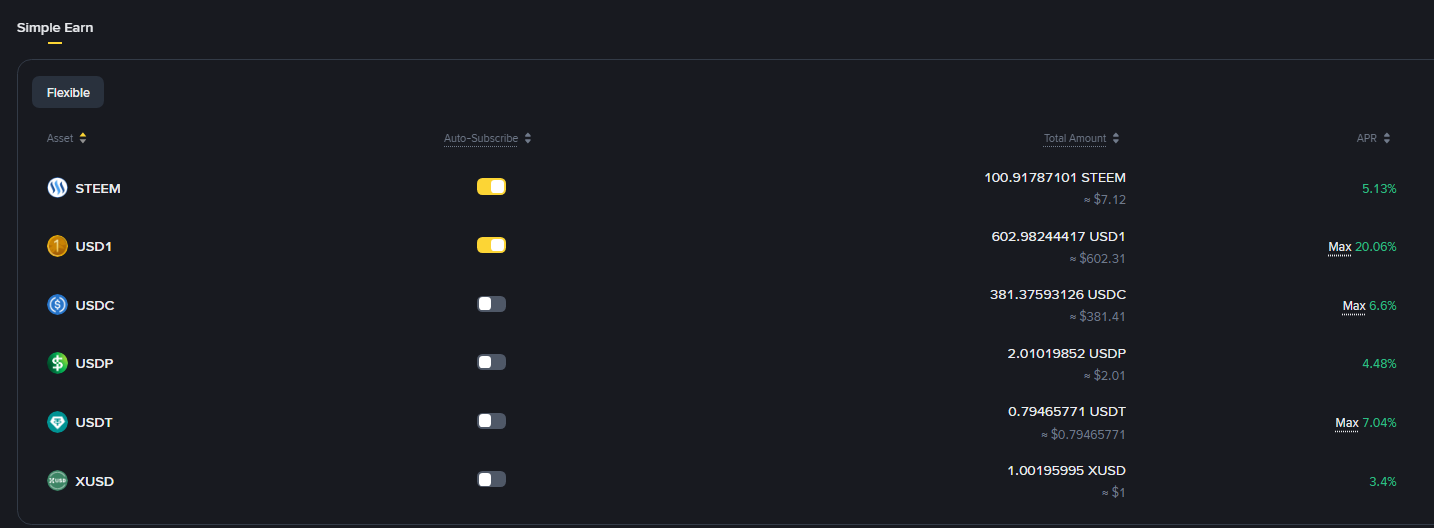Sort by Total Amount column
1434x528 pixels.
point(1116,138)
